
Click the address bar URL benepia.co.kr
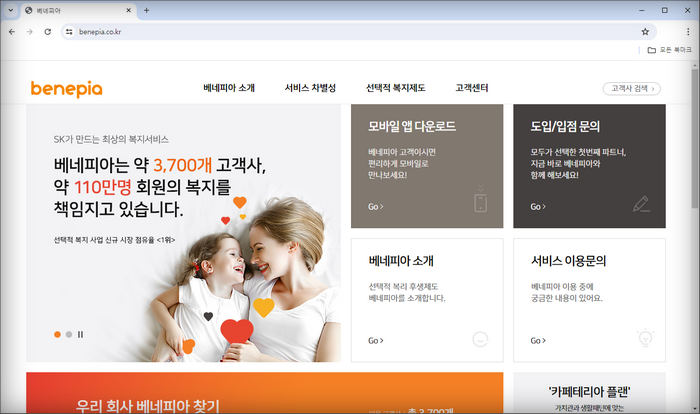[x=100, y=32]
